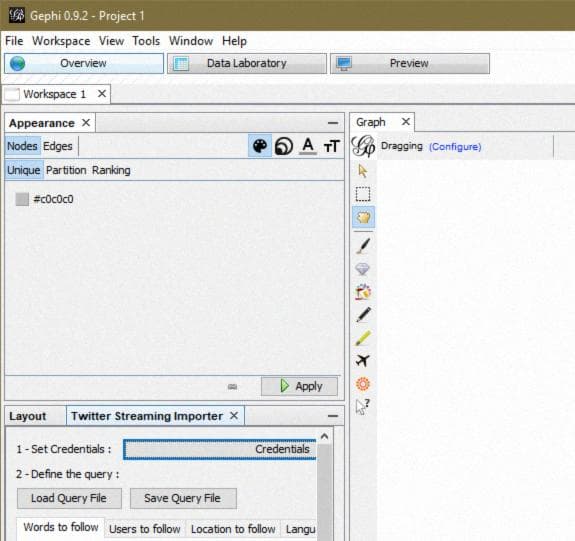Switch to the Layout panel tab
The height and width of the screenshot is (541, 575).
(x=28, y=416)
